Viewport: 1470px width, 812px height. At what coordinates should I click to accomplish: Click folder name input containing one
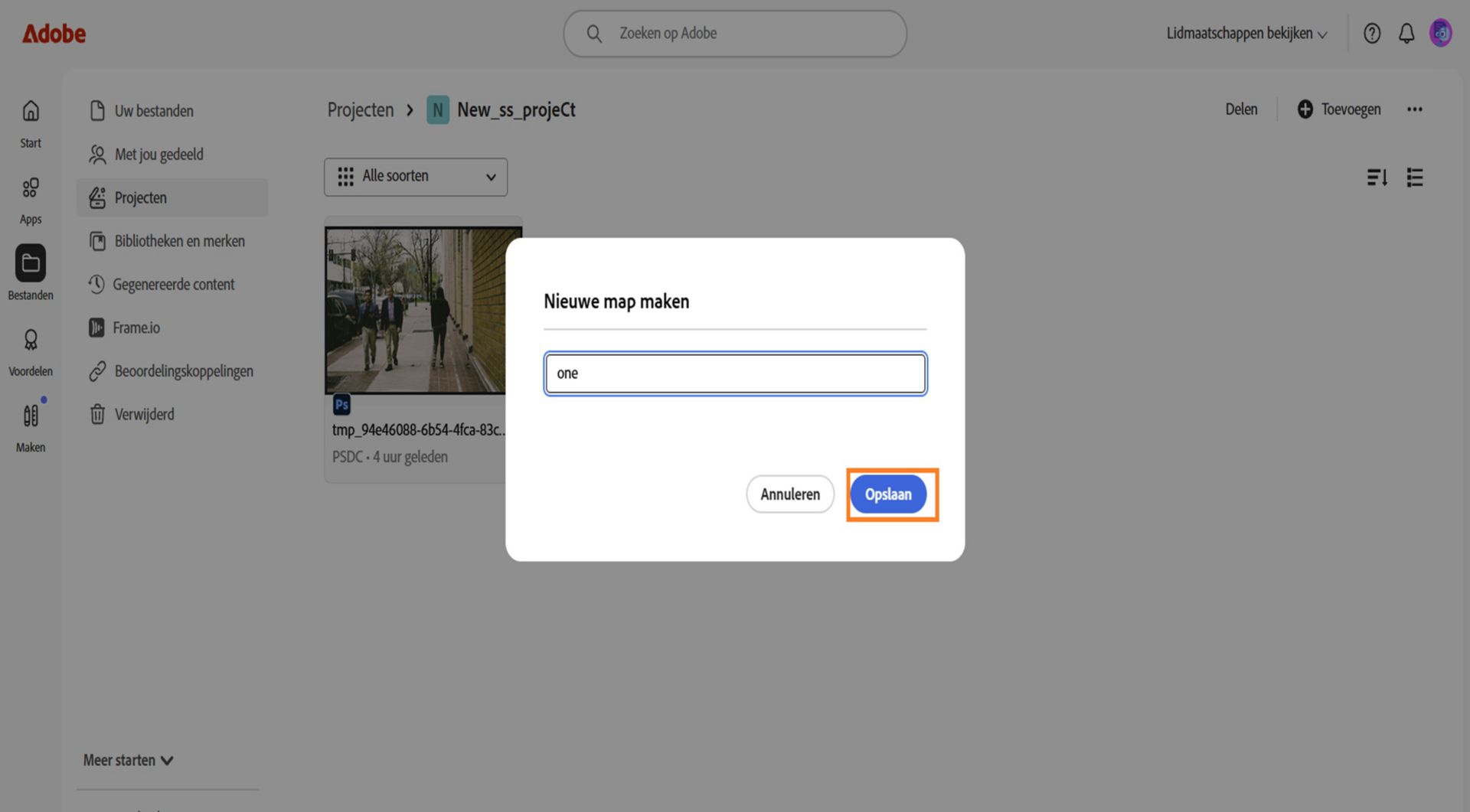pyautogui.click(x=735, y=373)
